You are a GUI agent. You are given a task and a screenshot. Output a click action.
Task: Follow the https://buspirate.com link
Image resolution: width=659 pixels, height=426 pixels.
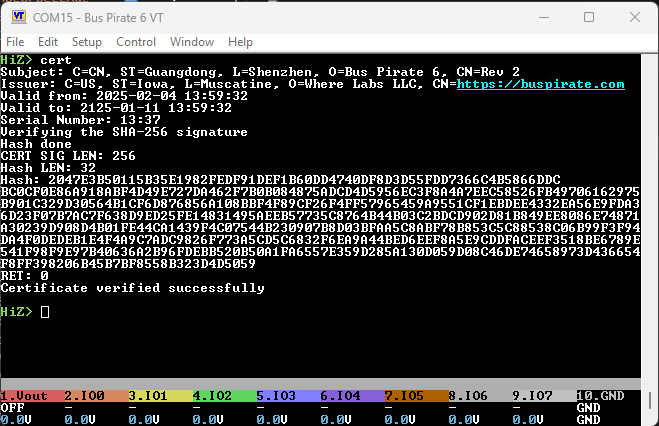pos(540,84)
